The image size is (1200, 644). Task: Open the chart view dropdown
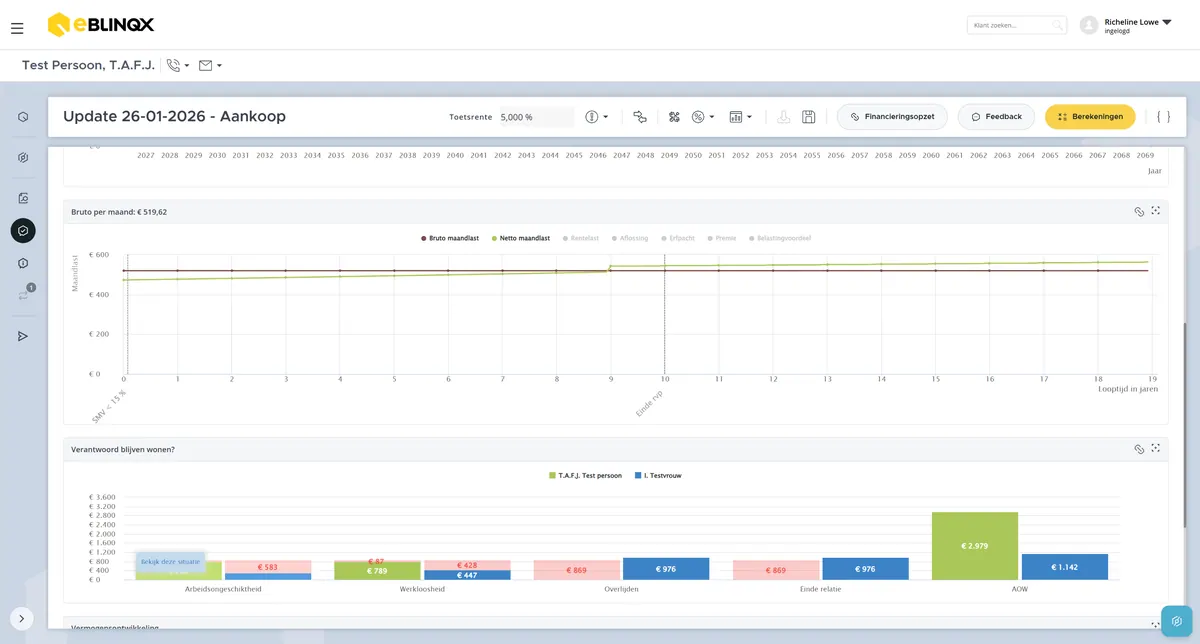pyautogui.click(x=741, y=117)
